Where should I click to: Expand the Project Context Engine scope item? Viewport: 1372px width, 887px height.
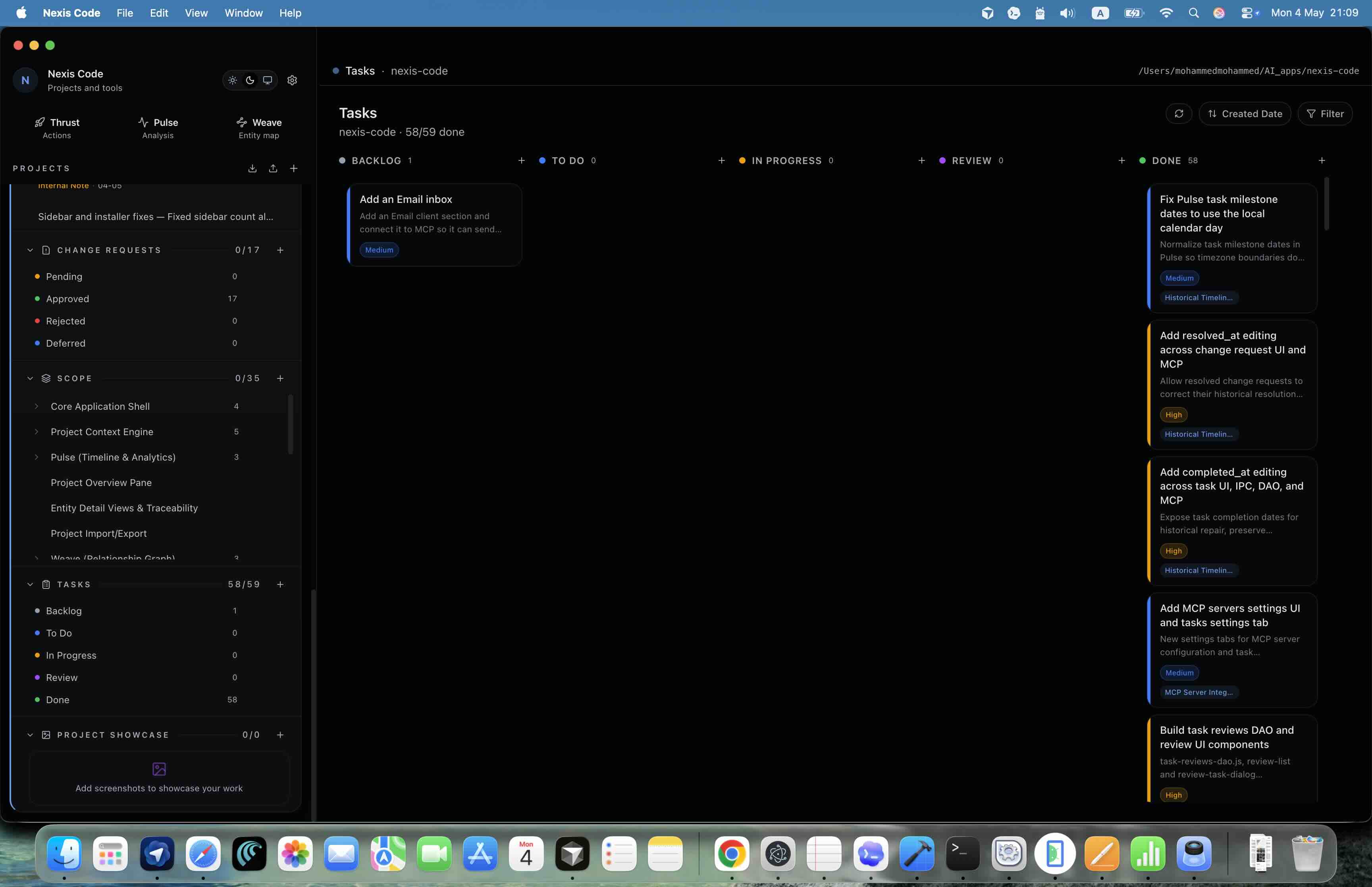click(x=37, y=432)
